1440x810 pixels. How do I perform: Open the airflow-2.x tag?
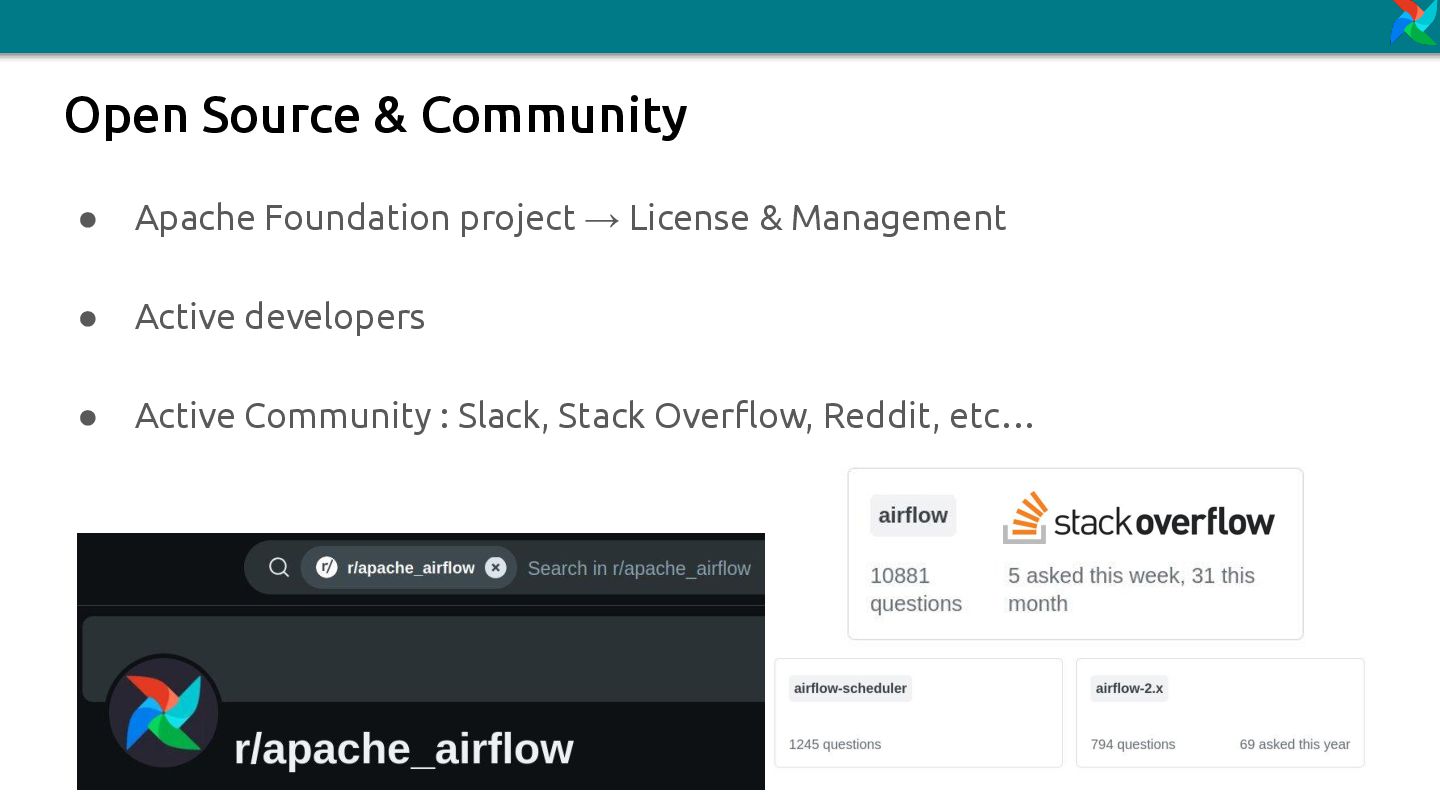coord(1129,688)
